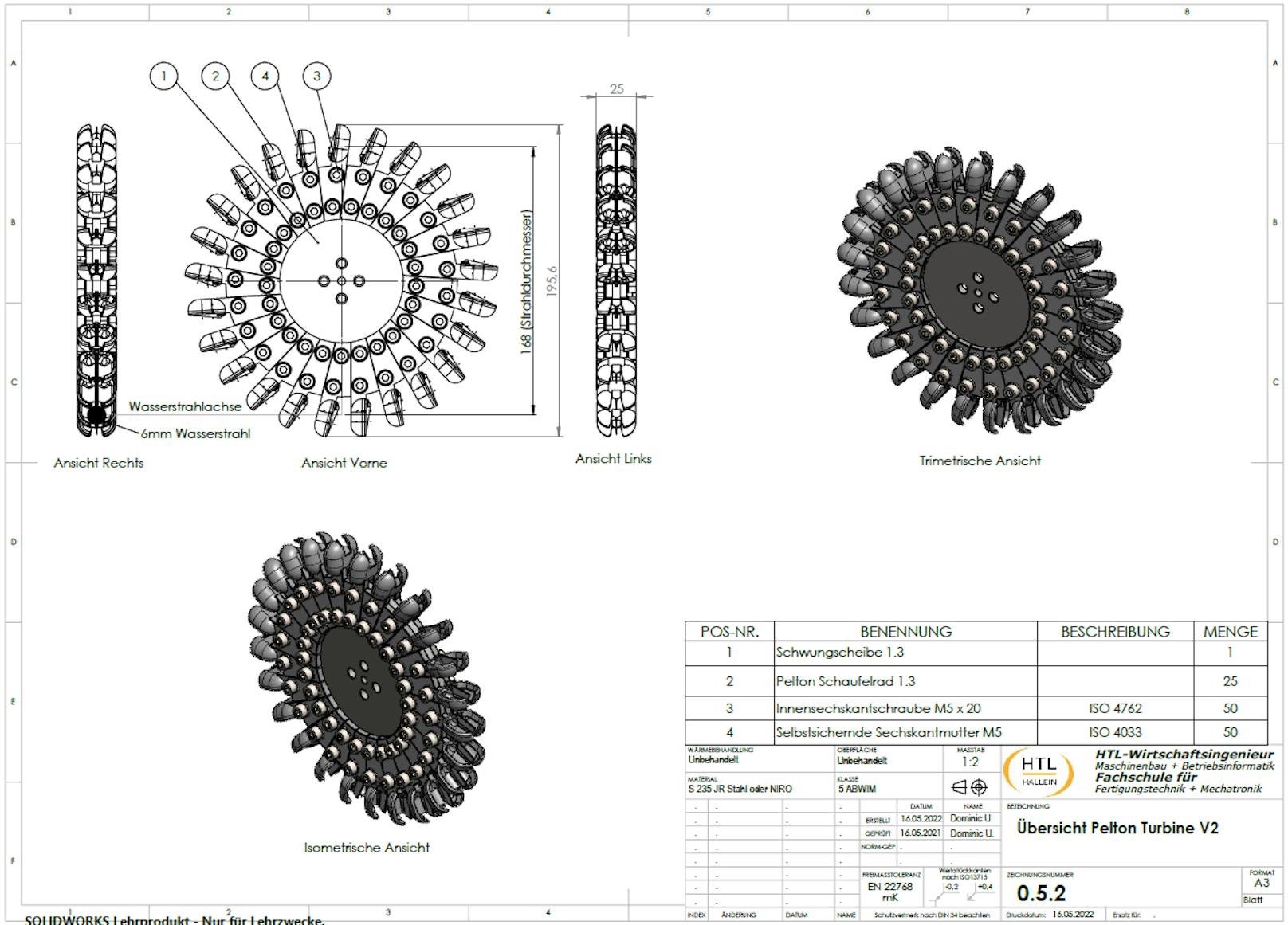Click the Druckdatum 16.05.2022
The height and width of the screenshot is (925, 1288).
click(x=1073, y=915)
